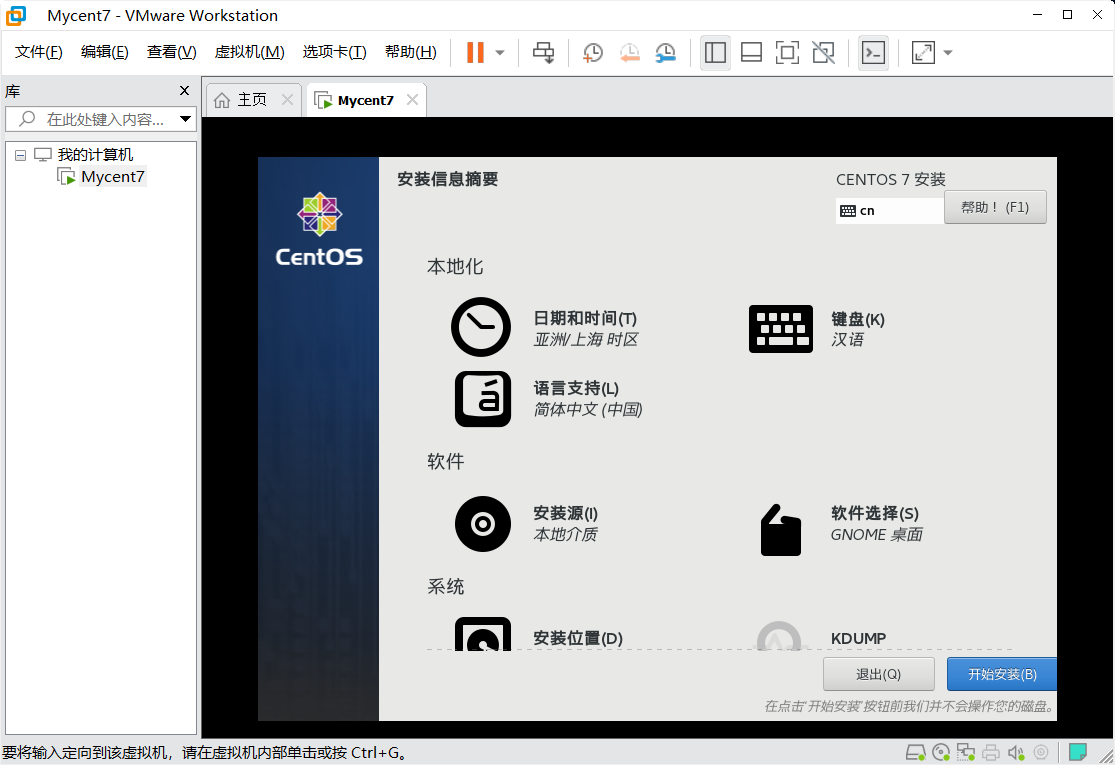Click the grayed circular device status bar icon
Viewport: 1115px width, 765px height.
[x=1040, y=752]
